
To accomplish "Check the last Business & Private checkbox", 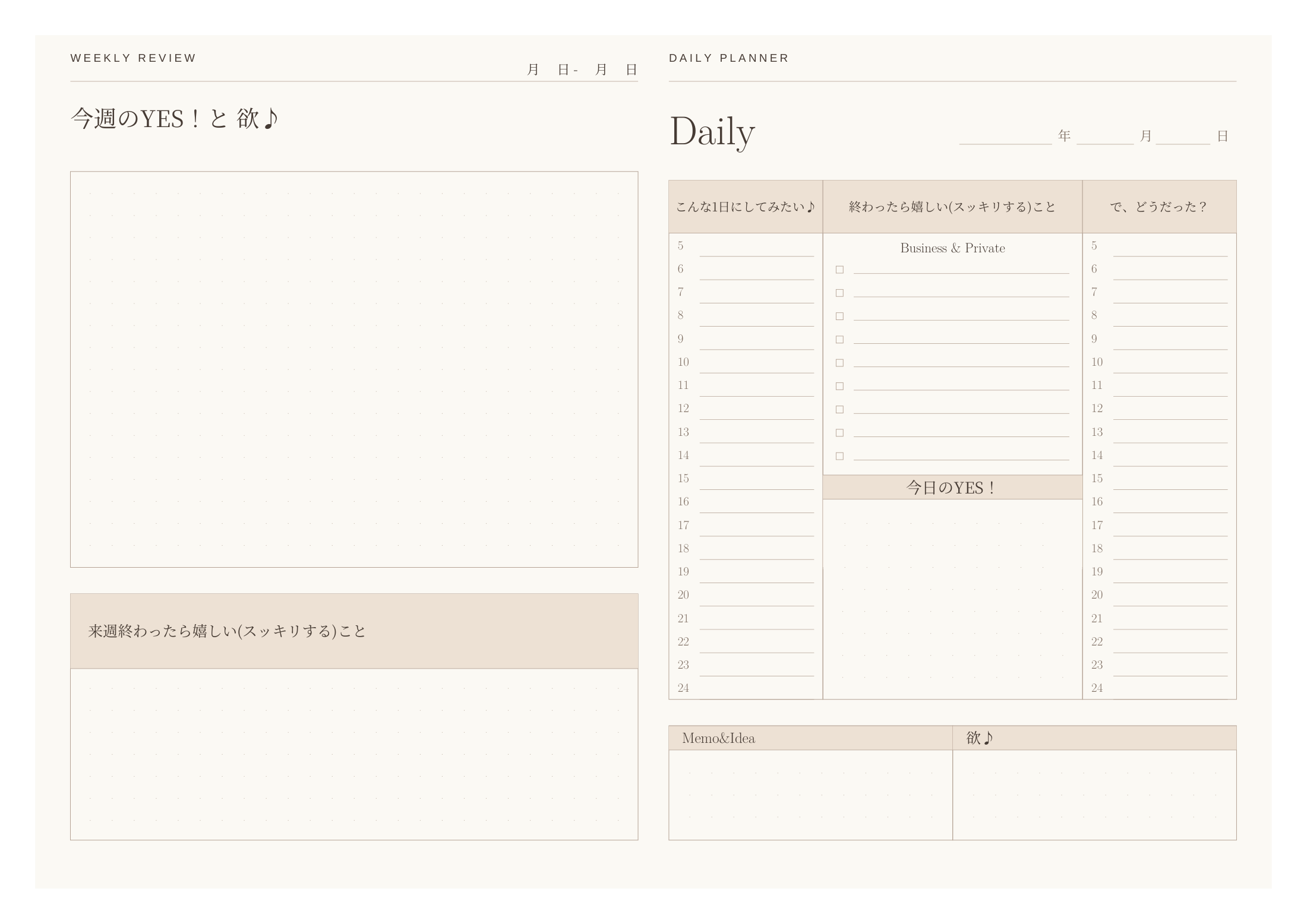I will (x=839, y=456).
